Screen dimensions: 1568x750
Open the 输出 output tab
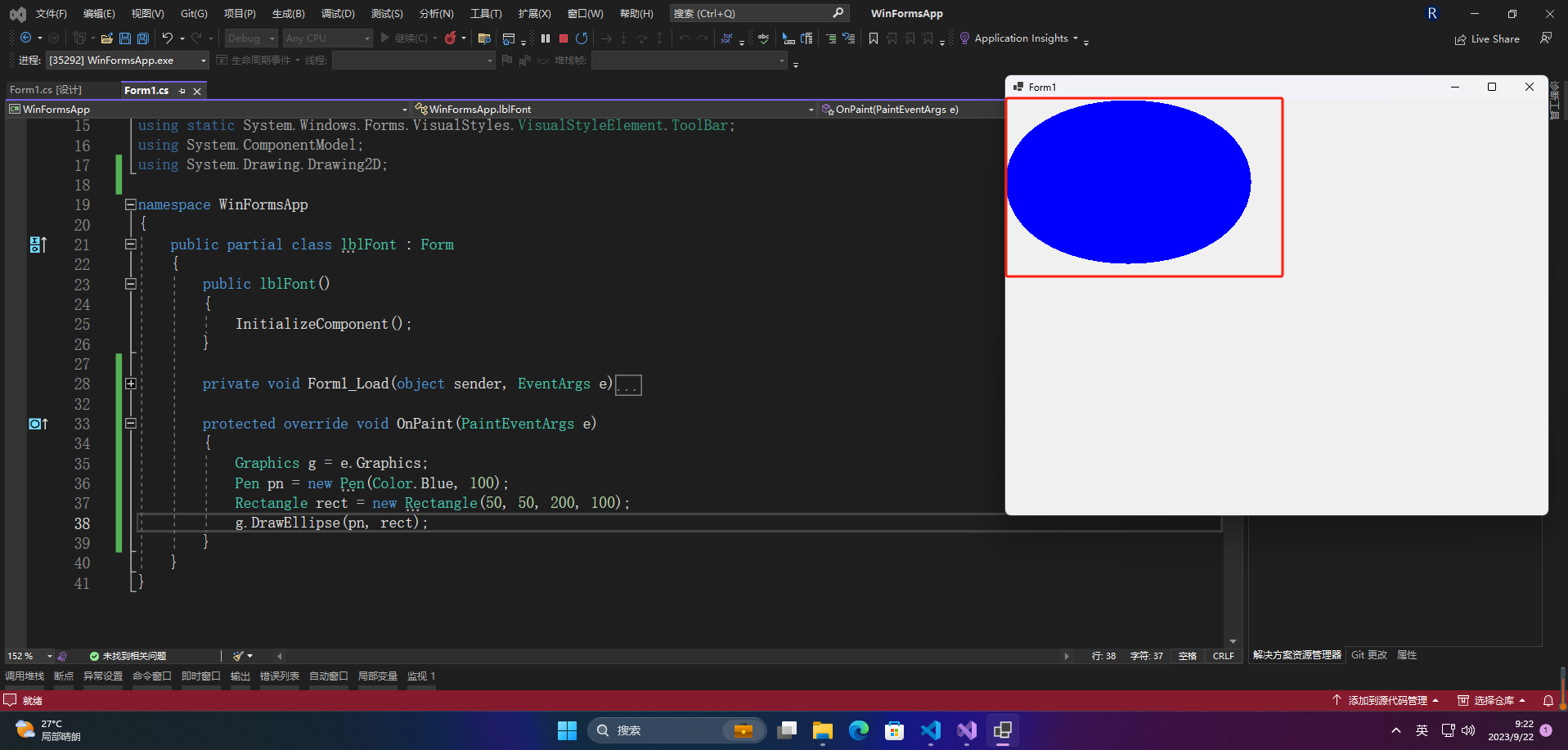point(240,676)
